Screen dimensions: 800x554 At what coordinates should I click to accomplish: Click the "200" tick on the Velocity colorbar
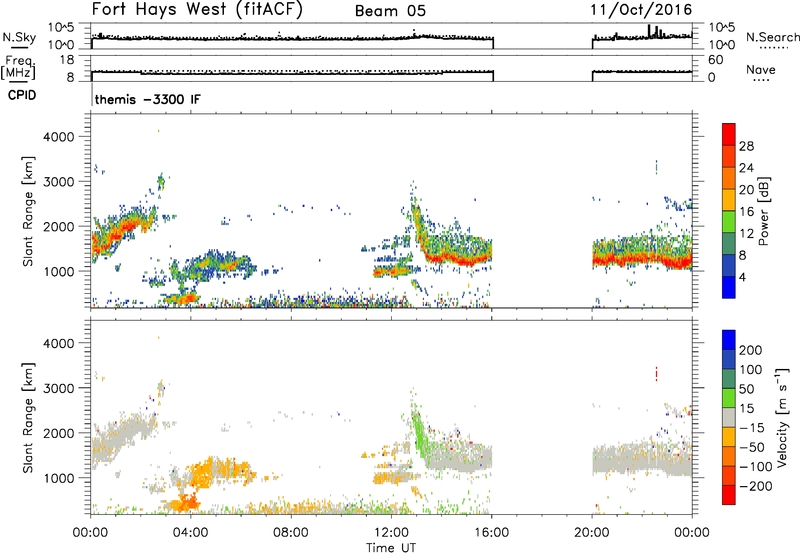[751, 350]
